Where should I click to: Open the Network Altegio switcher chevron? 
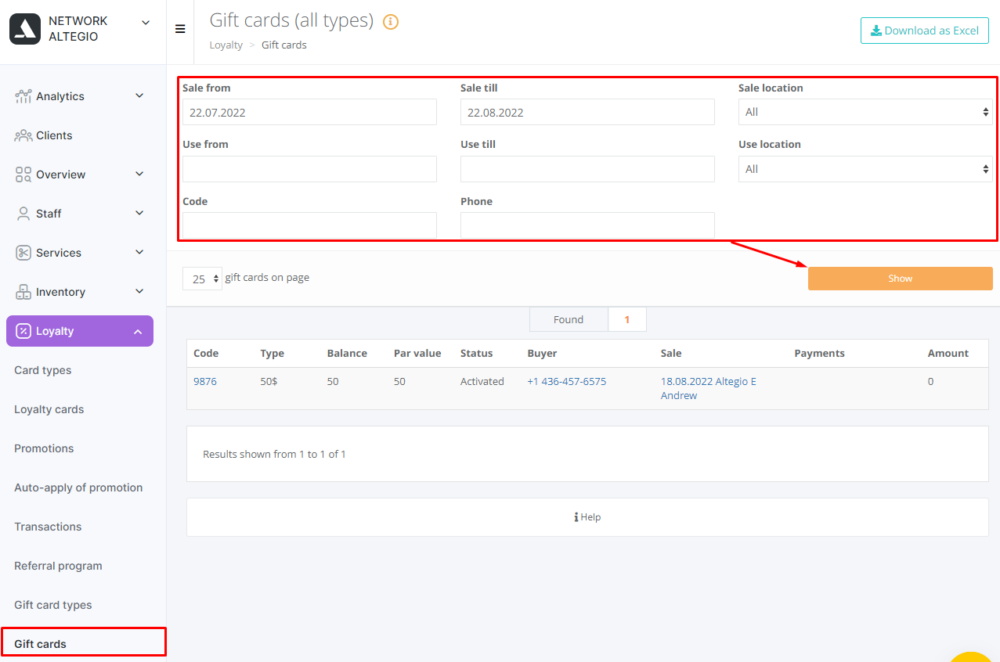(145, 22)
